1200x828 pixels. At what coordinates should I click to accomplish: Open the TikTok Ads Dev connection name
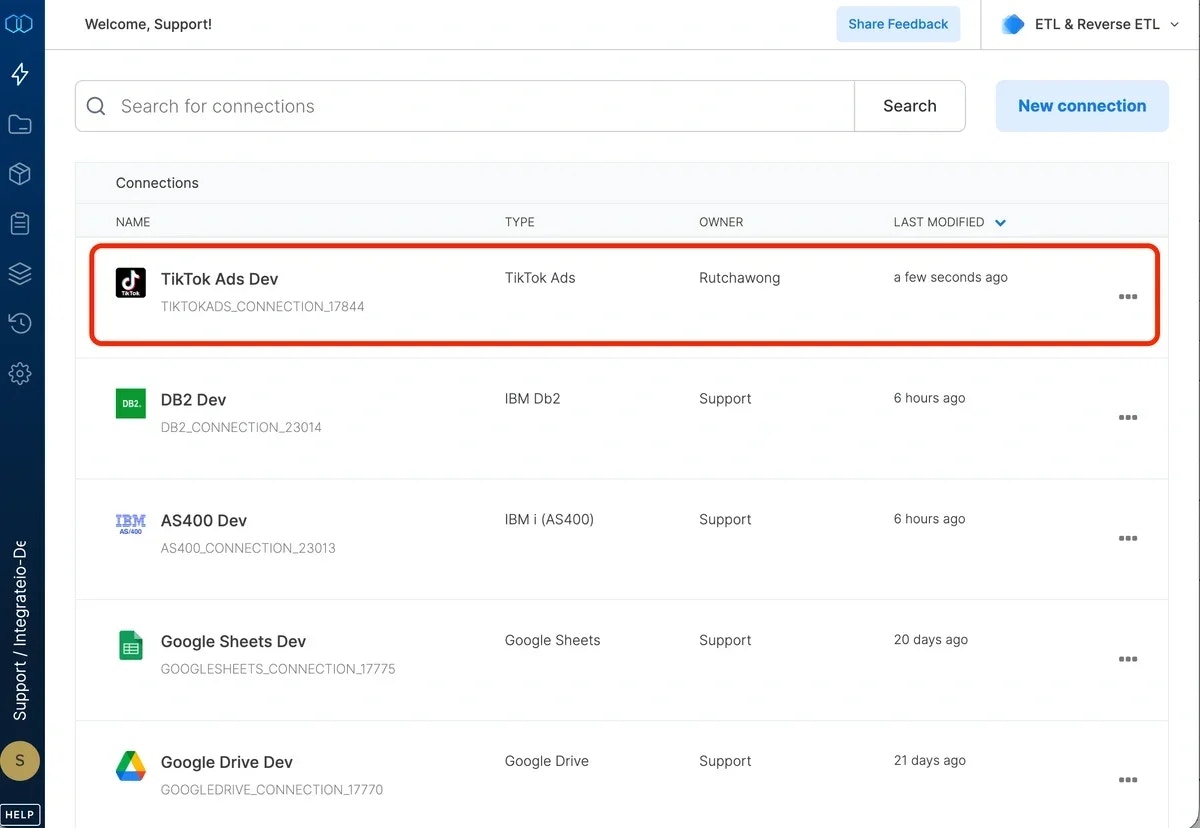[220, 279]
